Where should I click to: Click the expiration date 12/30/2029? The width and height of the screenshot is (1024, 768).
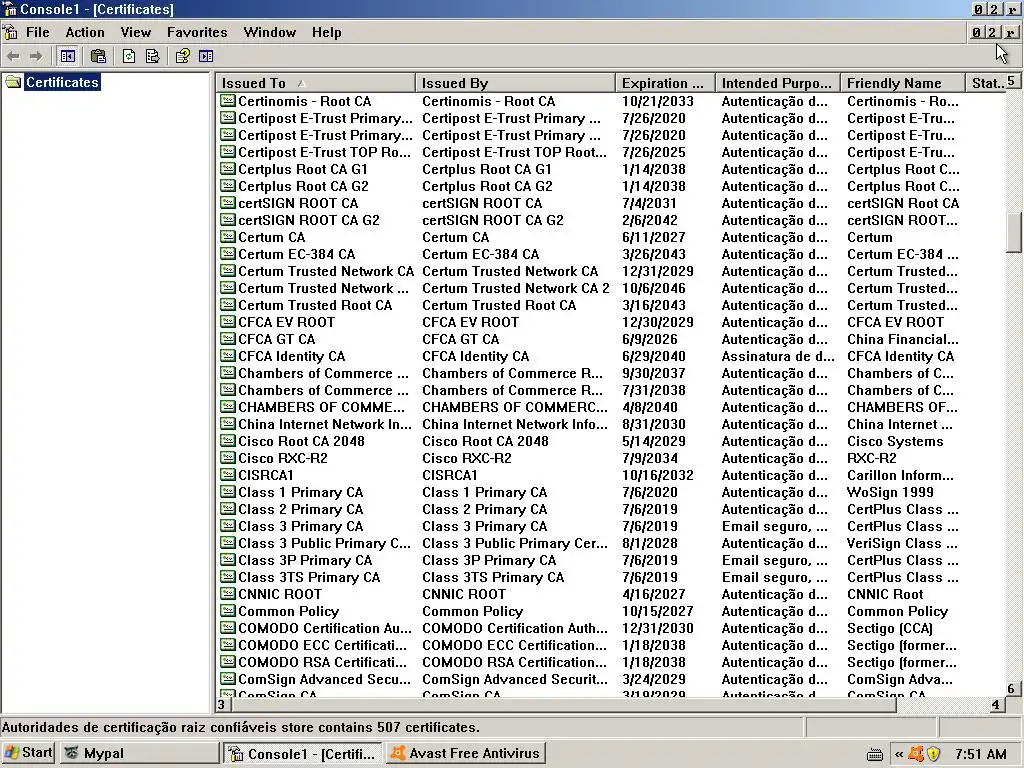(658, 322)
